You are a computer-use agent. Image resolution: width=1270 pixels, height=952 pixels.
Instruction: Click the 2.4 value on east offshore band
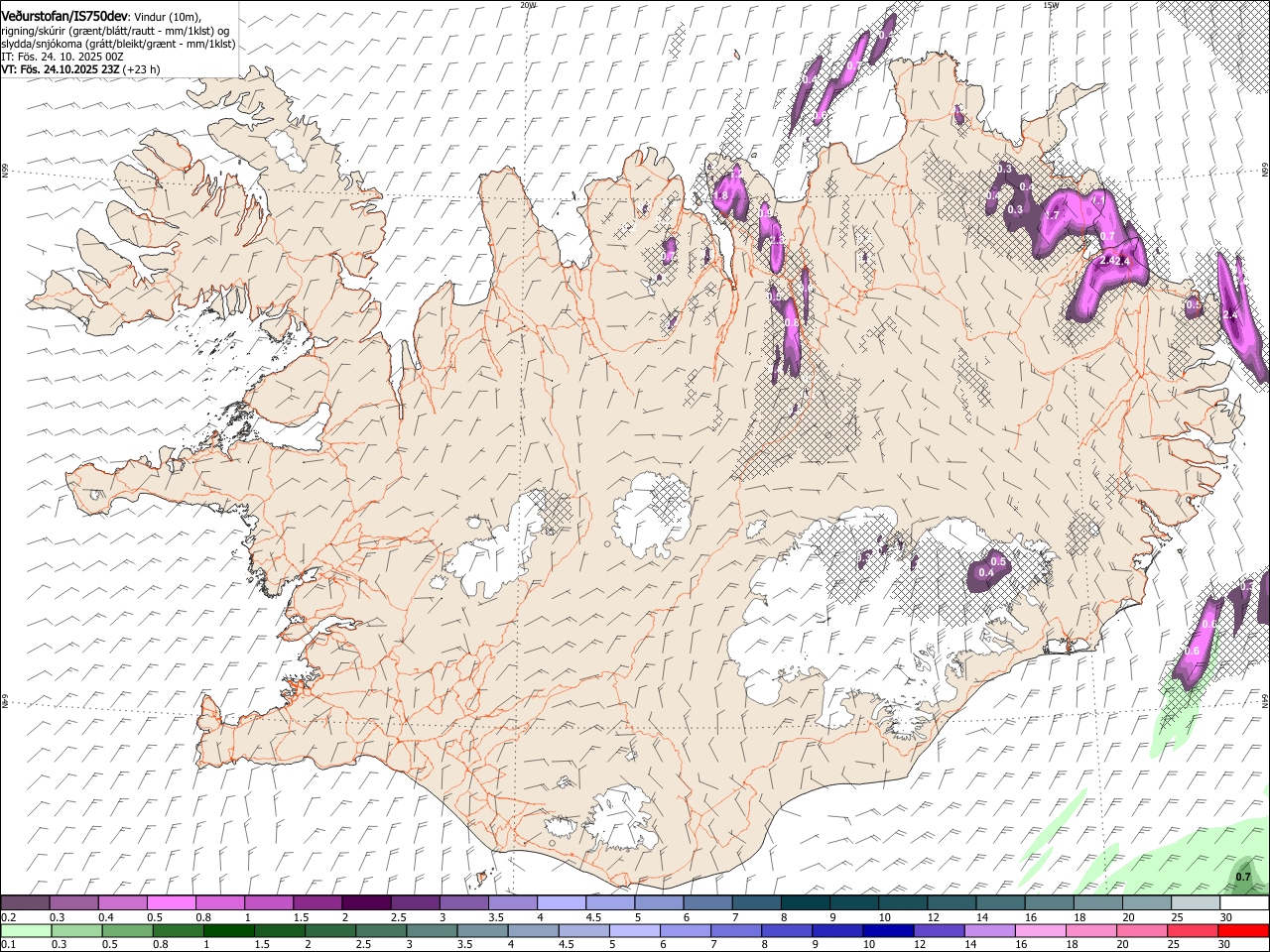[x=1232, y=314]
